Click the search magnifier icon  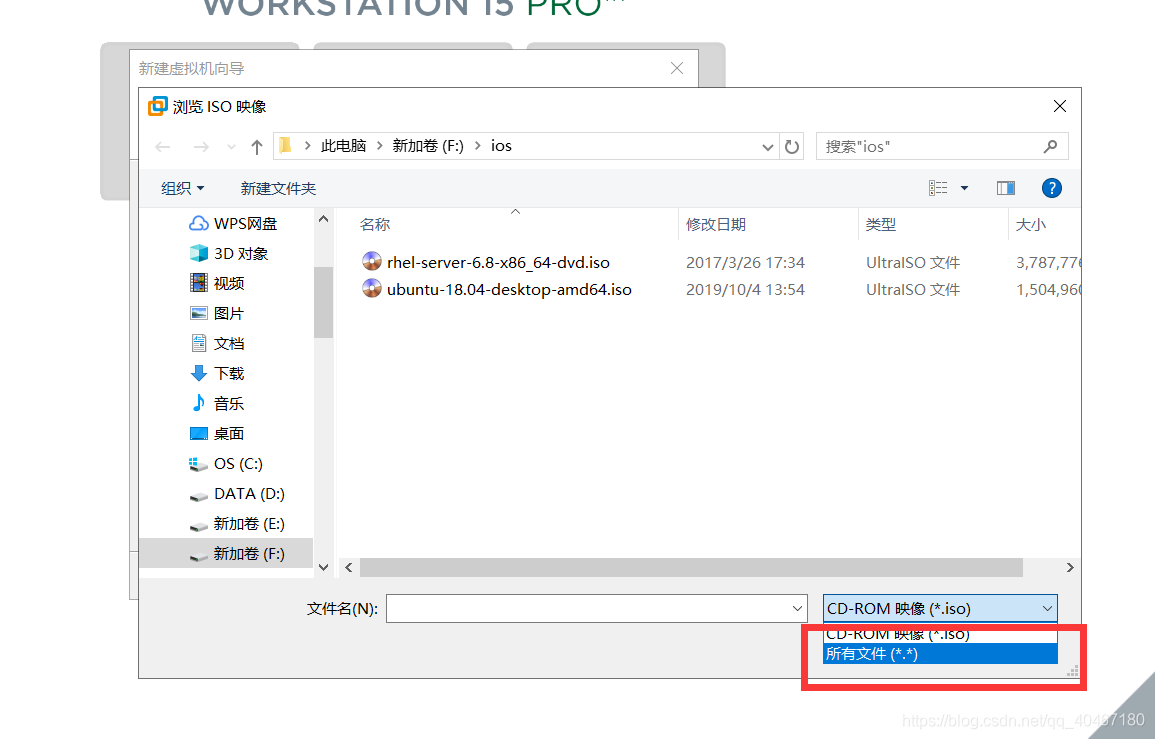[1050, 147]
